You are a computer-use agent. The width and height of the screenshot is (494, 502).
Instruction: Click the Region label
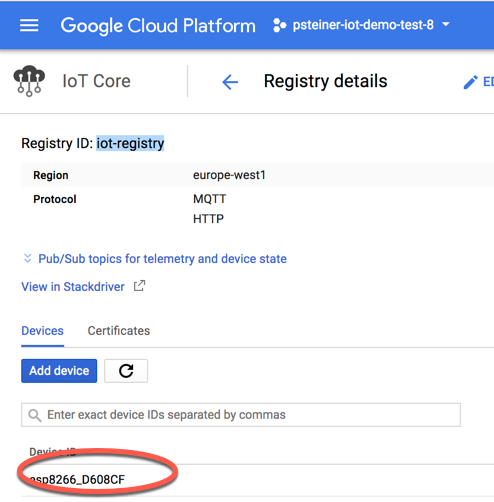pyautogui.click(x=51, y=175)
